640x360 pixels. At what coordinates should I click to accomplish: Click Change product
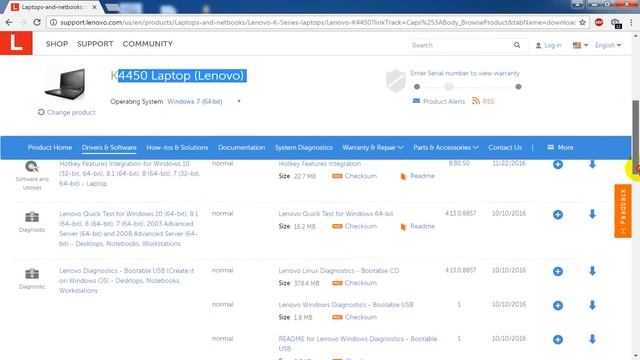pyautogui.click(x=67, y=112)
